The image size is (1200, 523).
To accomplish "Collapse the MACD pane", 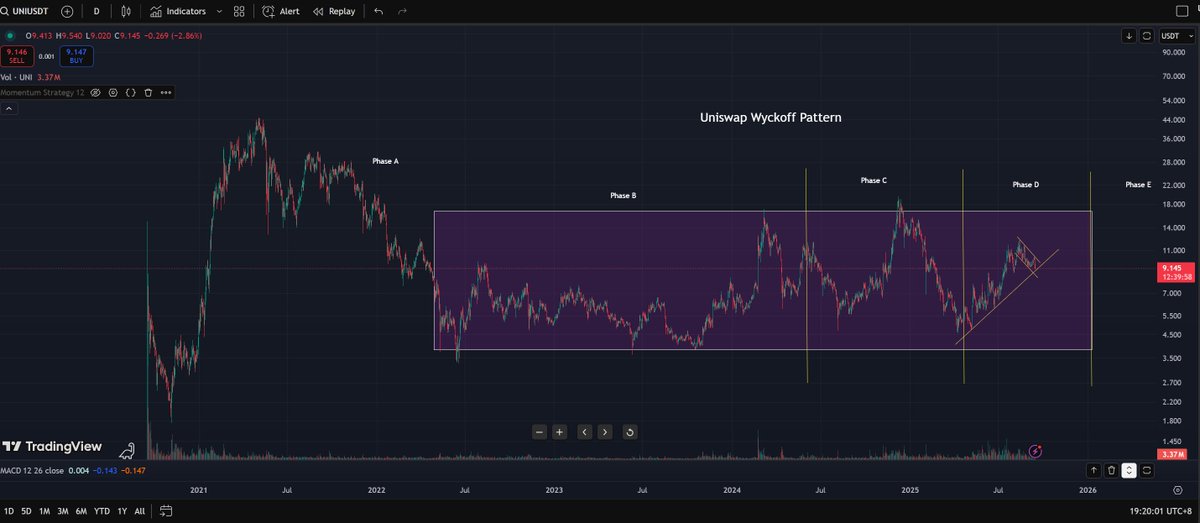I will point(1129,469).
